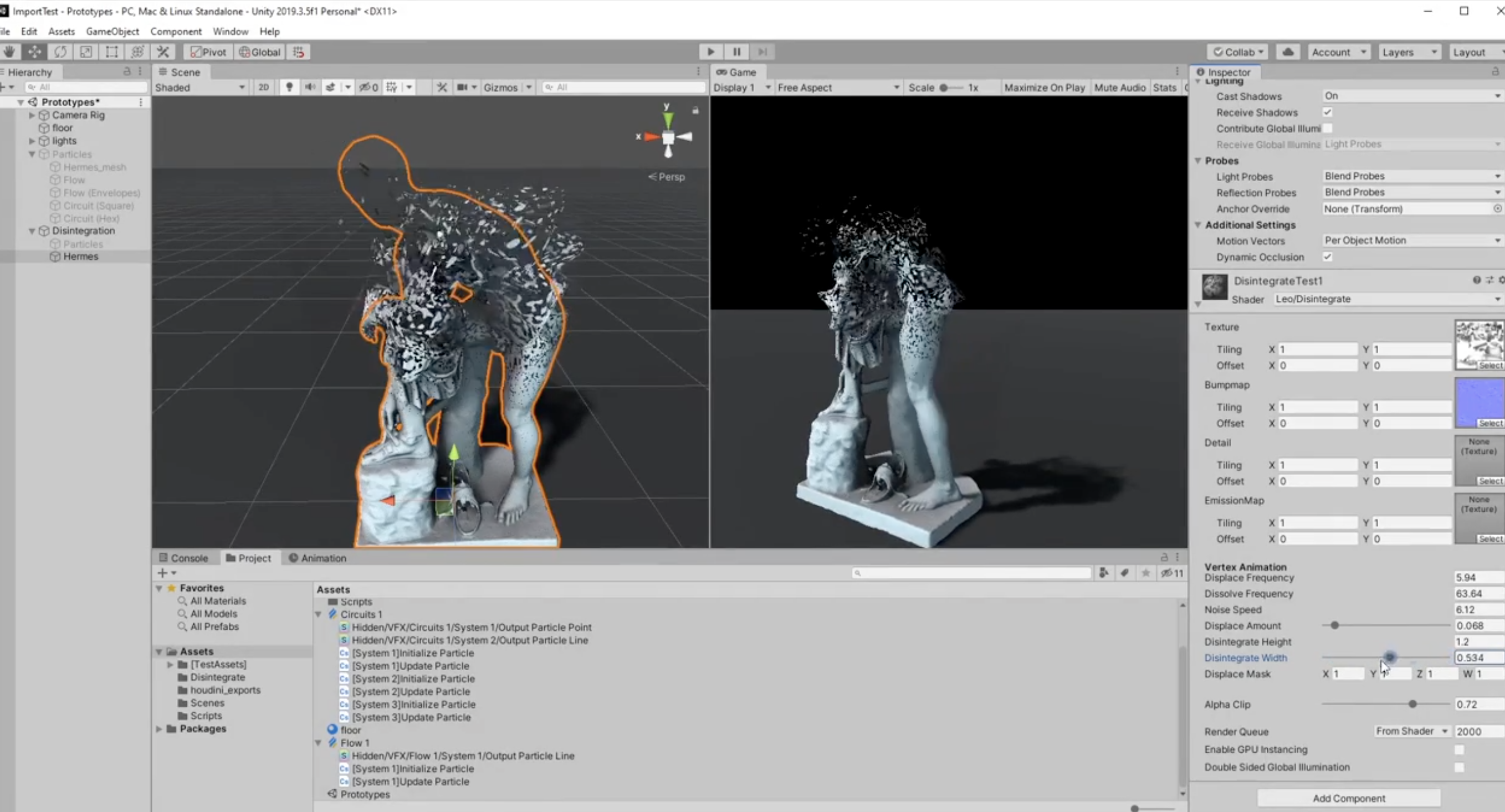The width and height of the screenshot is (1505, 812).
Task: Click the Add Component button
Action: point(1348,798)
